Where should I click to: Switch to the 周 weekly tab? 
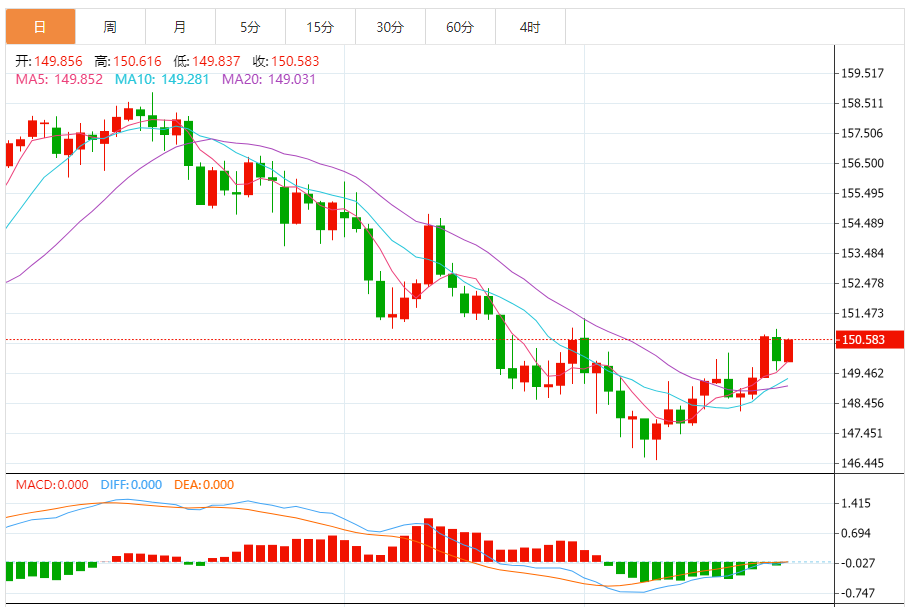pyautogui.click(x=110, y=27)
